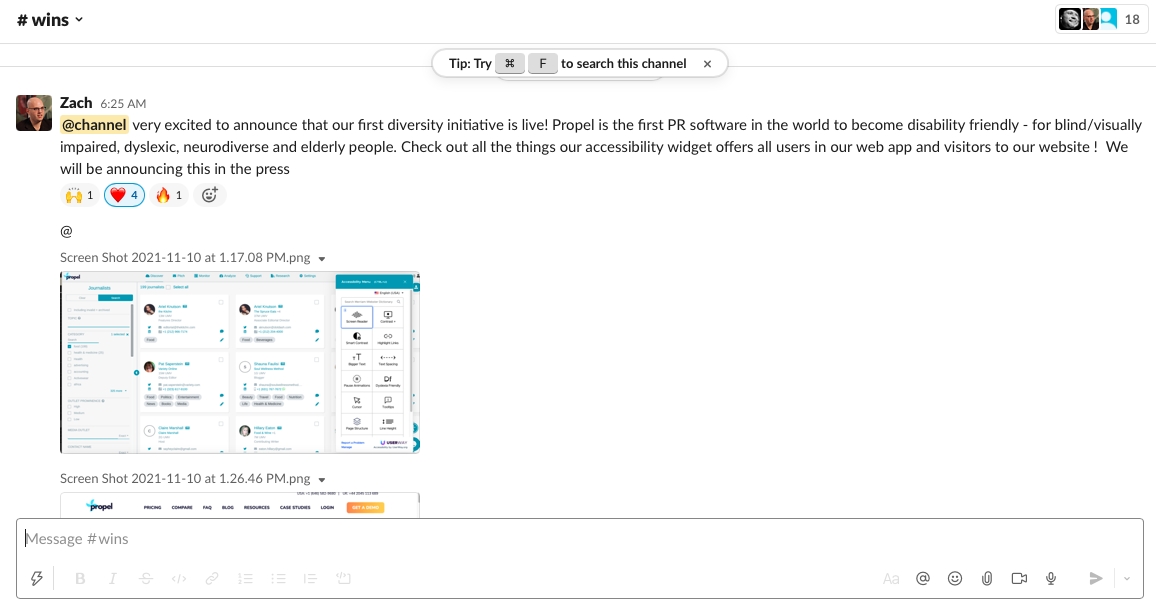
Task: Record an audio clip with the microphone
Action: point(1051,579)
